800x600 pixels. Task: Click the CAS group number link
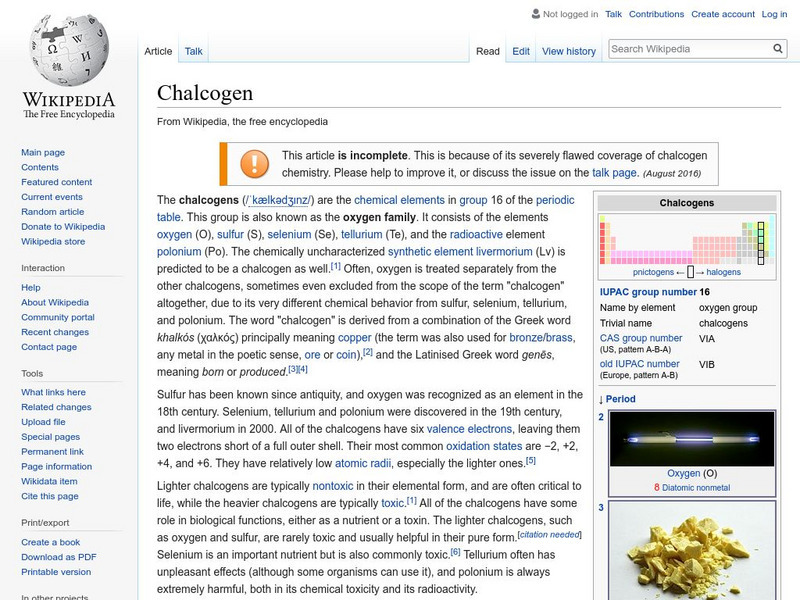(641, 338)
